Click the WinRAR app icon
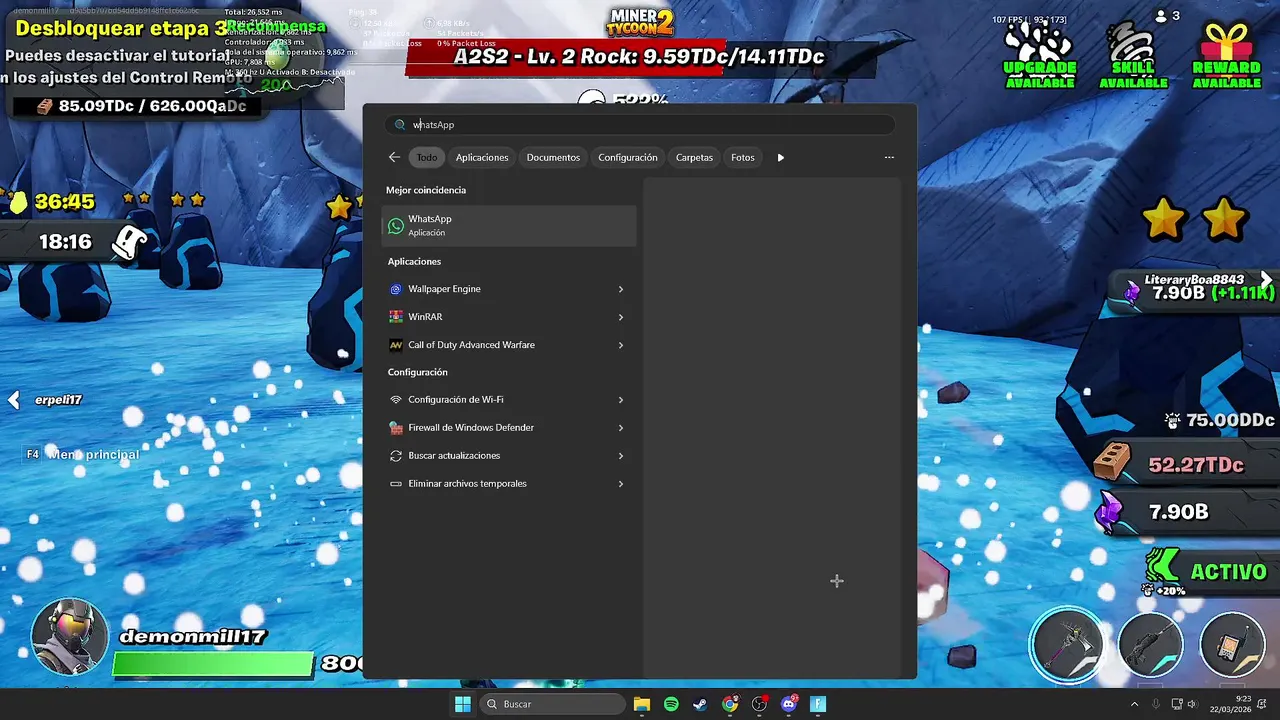Screen dimensions: 1280x720 click(x=396, y=317)
